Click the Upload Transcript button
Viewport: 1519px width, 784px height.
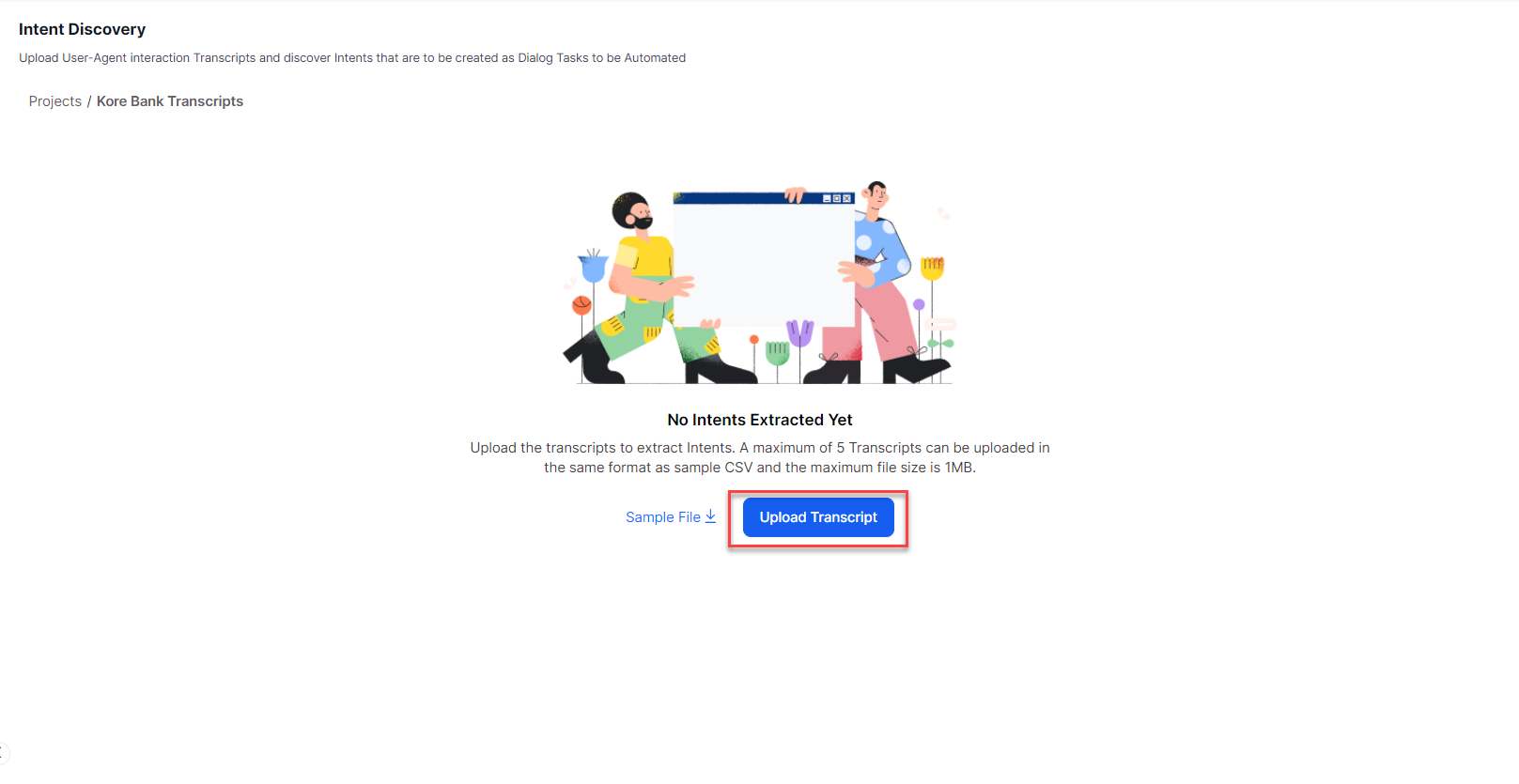point(818,517)
